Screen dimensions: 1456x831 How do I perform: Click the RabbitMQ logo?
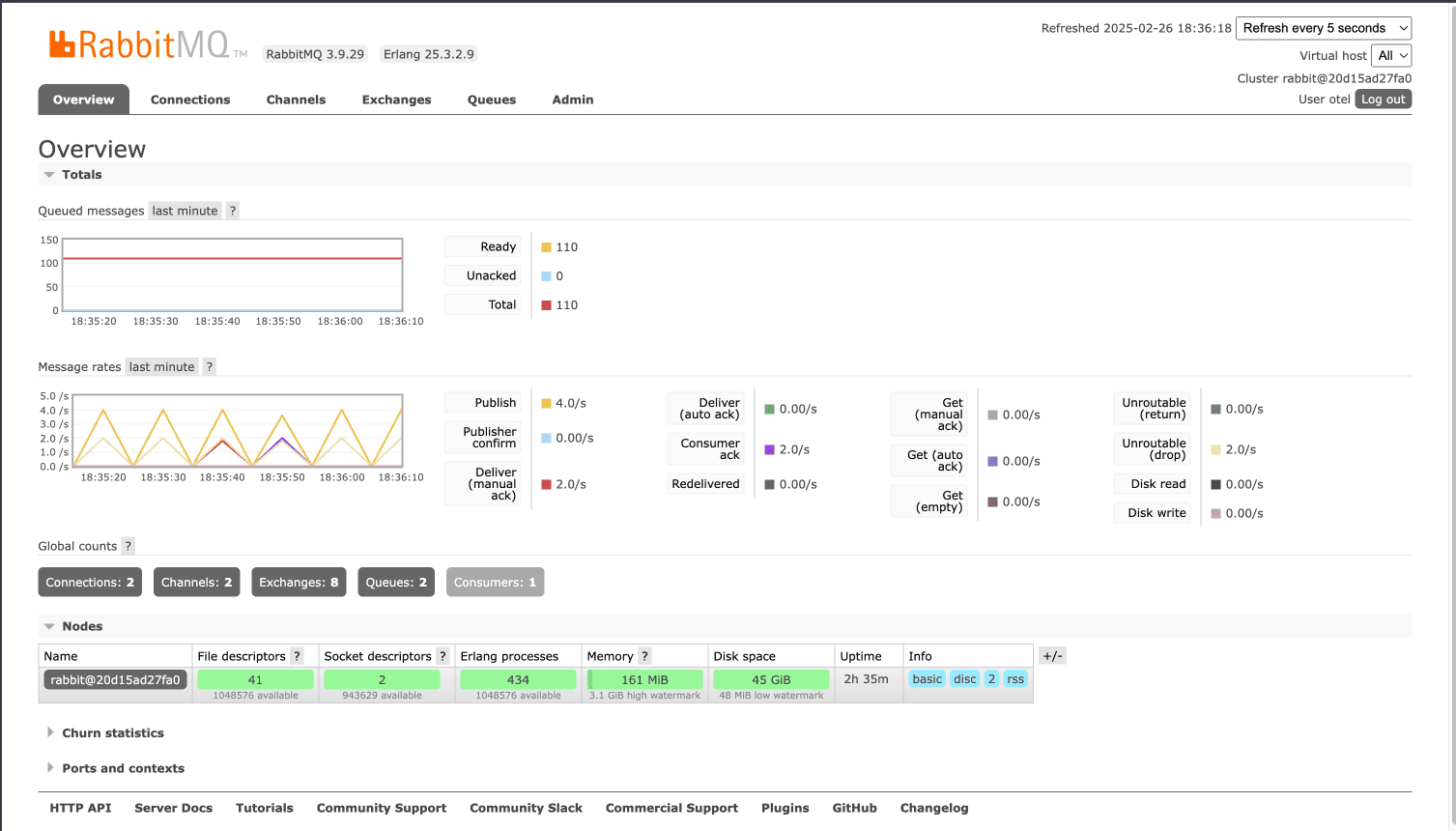140,45
